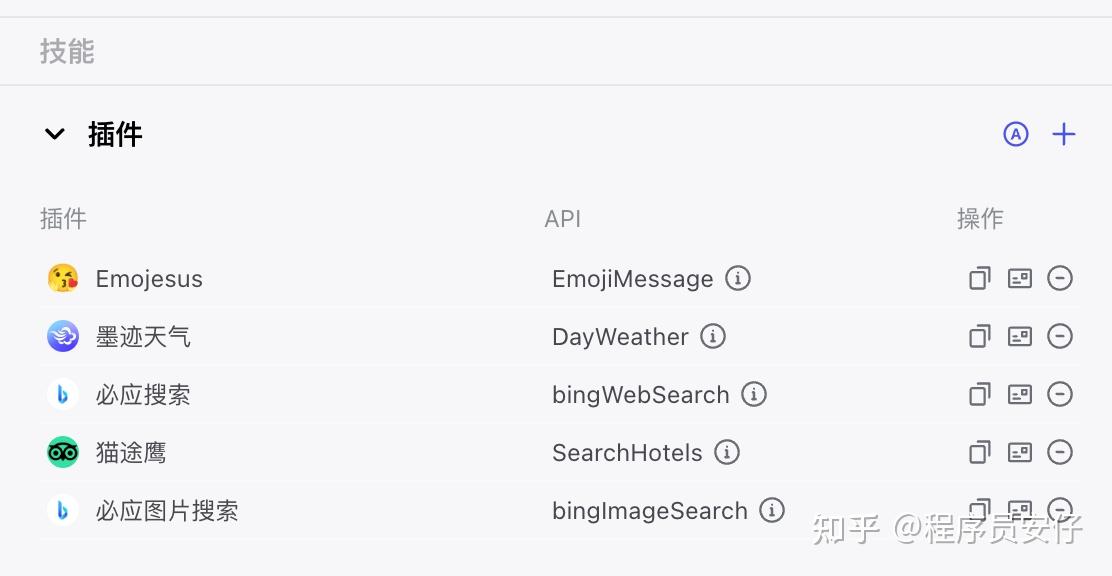The width and height of the screenshot is (1112, 576).
Task: Click the 技能 section header
Action: [x=67, y=52]
